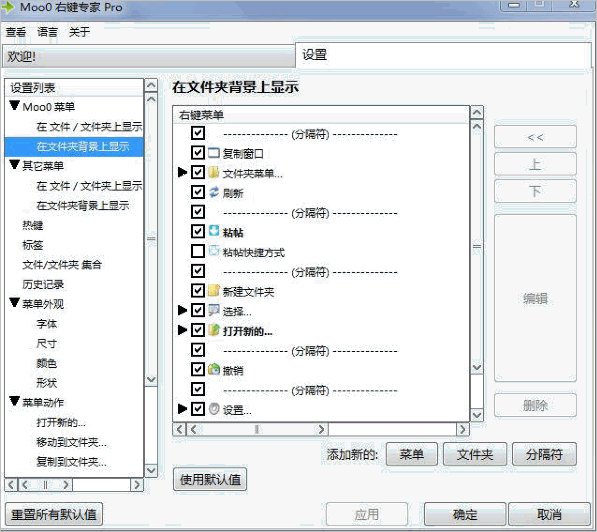Switch to the 欢迎! tab
Viewport: 597px width, 532px height.
tap(148, 57)
